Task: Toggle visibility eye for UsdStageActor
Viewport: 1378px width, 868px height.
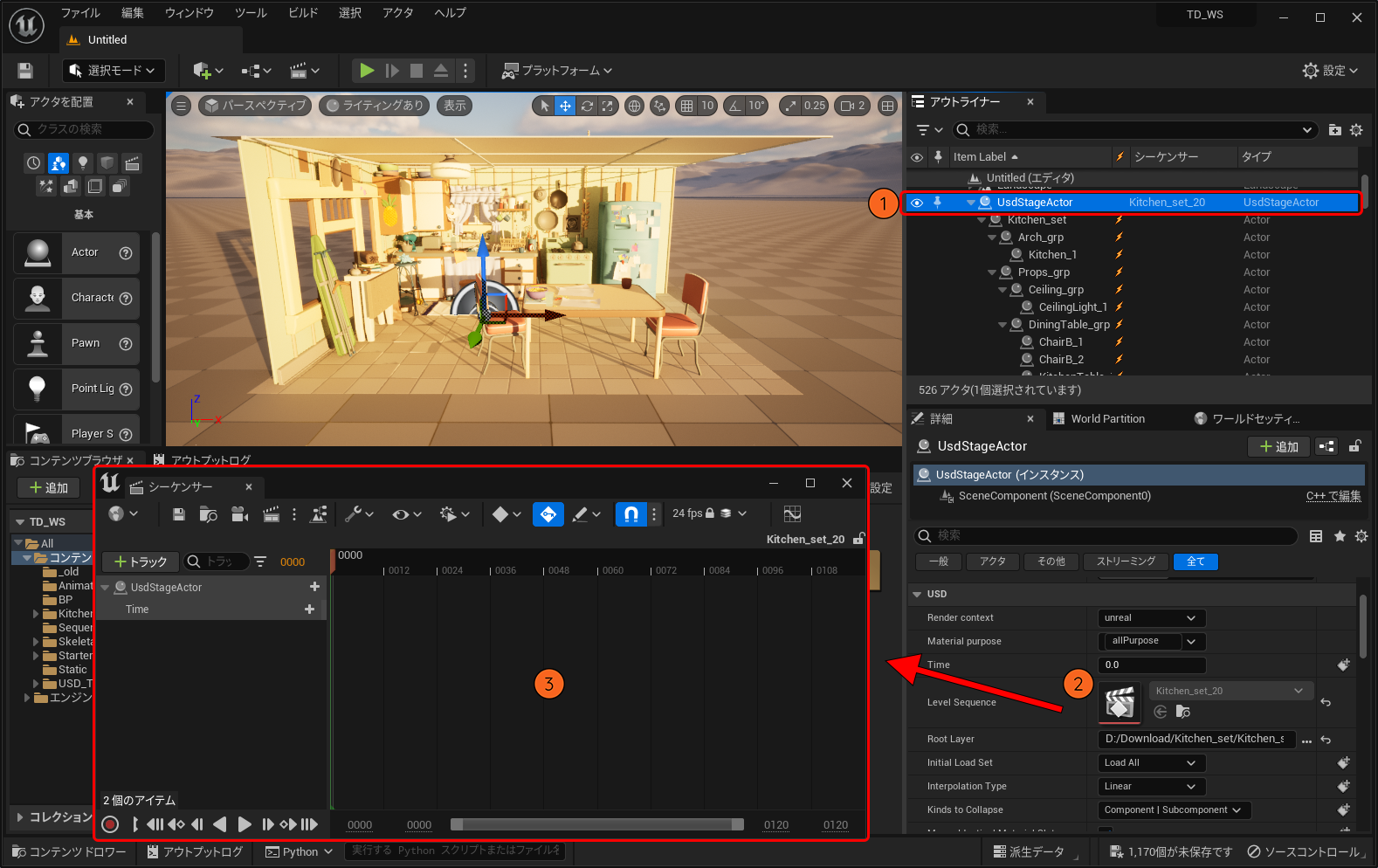Action: pos(916,203)
